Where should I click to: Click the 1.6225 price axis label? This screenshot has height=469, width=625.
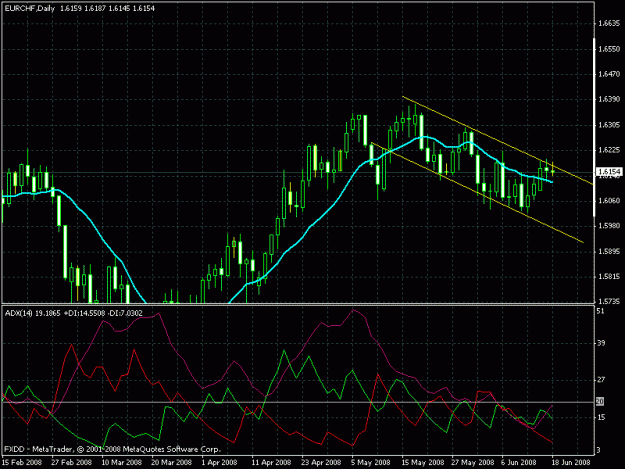coord(610,150)
